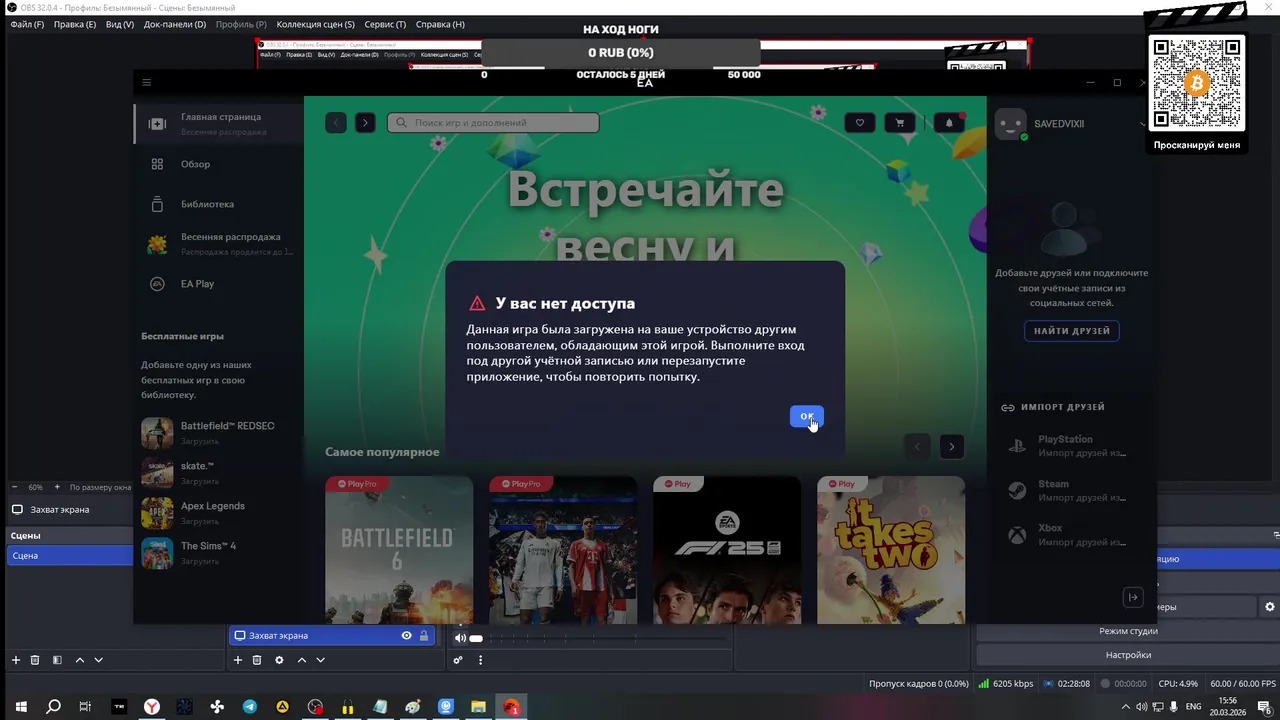
Task: Remove the selected OBS source
Action: 257,660
